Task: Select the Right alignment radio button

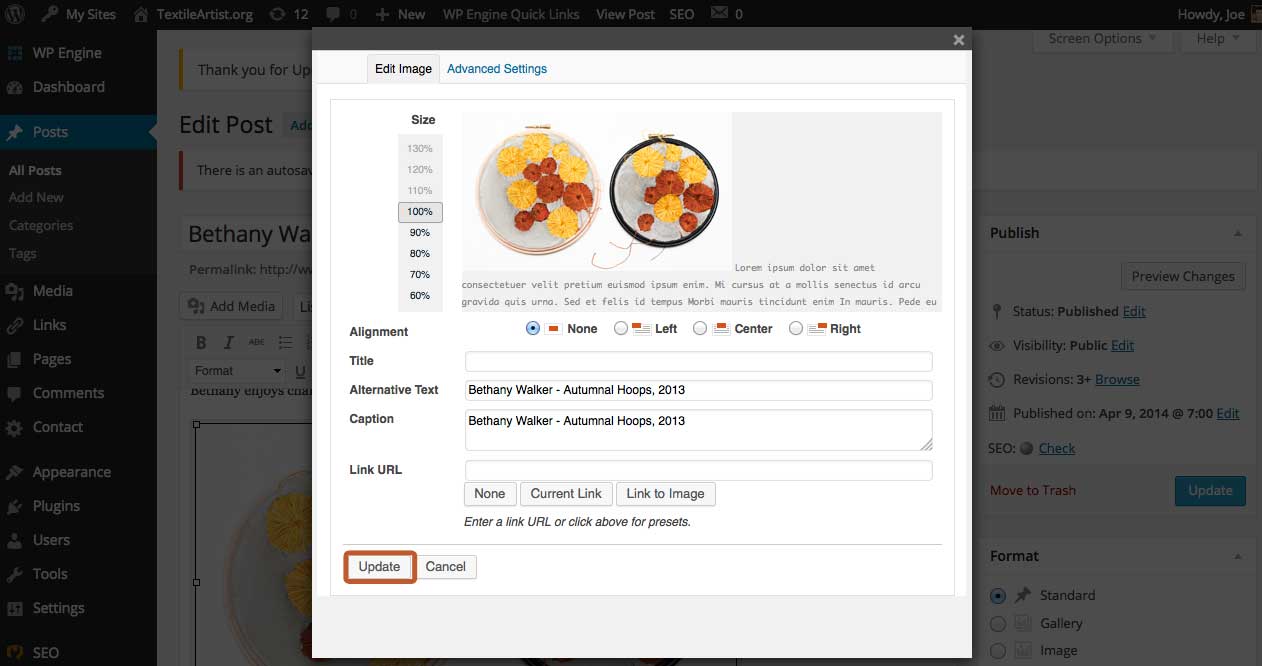Action: (796, 328)
